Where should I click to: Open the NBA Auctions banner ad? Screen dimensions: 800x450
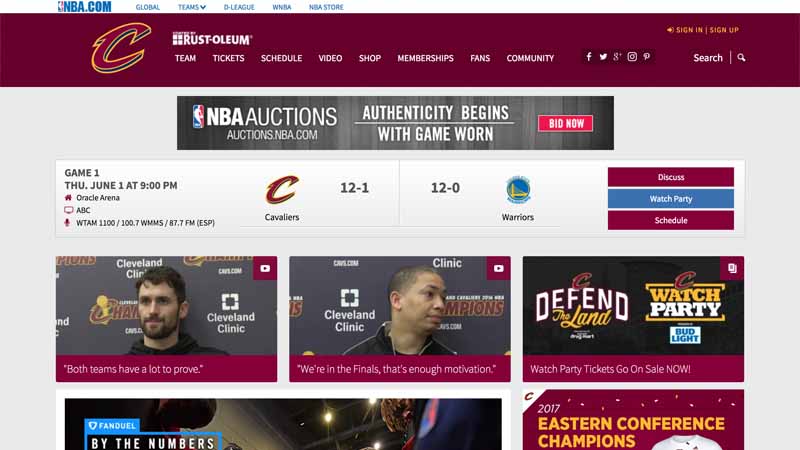point(395,123)
